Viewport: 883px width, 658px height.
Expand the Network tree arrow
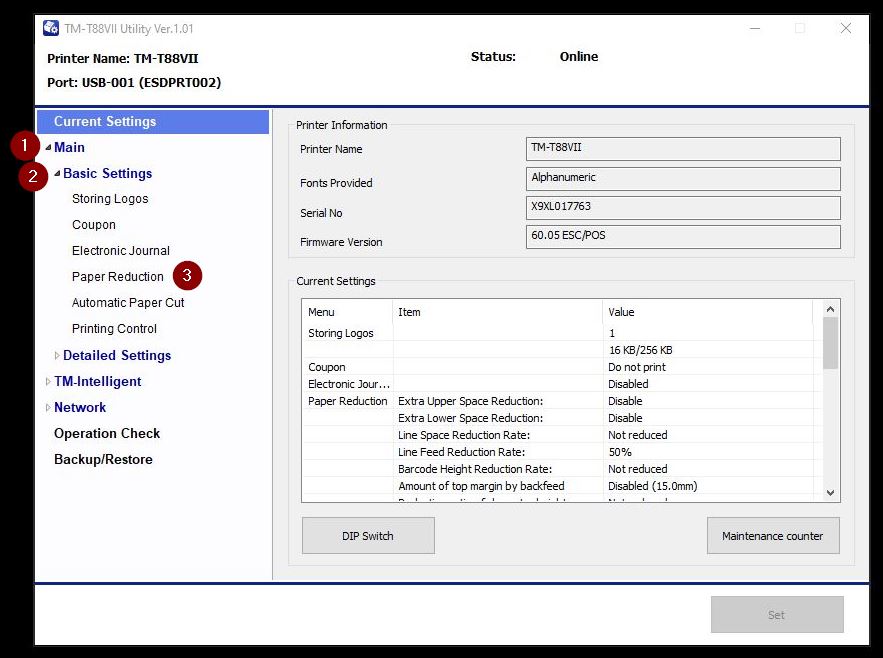(x=48, y=407)
